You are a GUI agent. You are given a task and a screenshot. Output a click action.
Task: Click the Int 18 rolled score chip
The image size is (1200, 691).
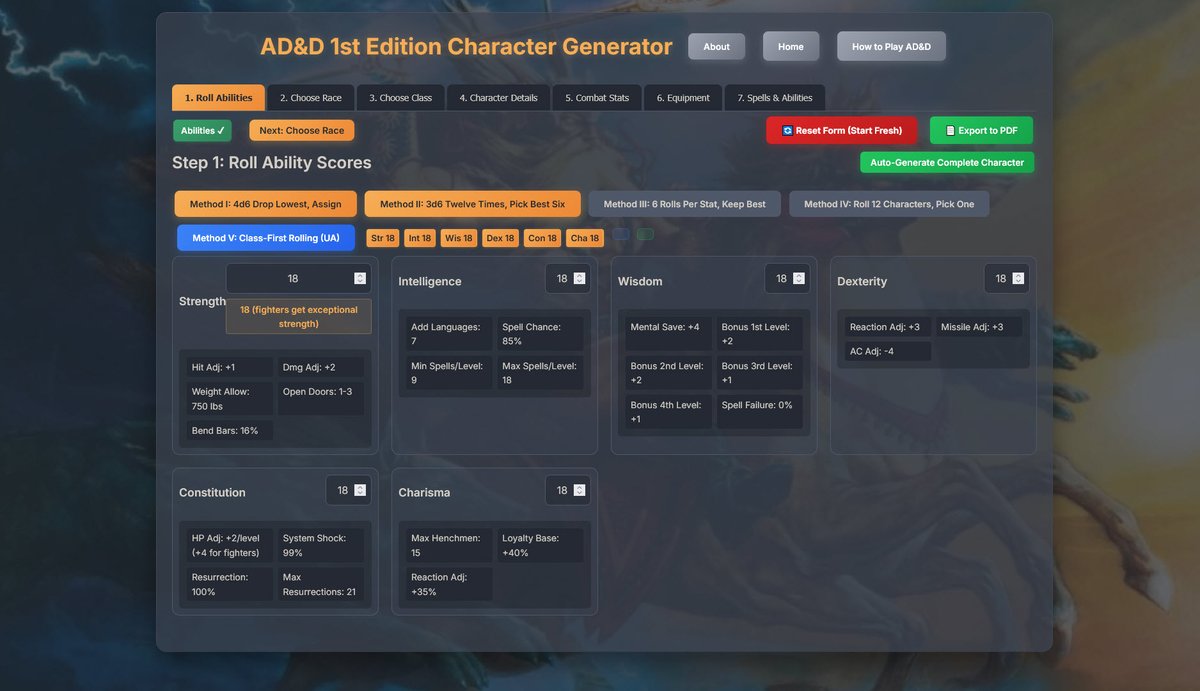point(420,238)
